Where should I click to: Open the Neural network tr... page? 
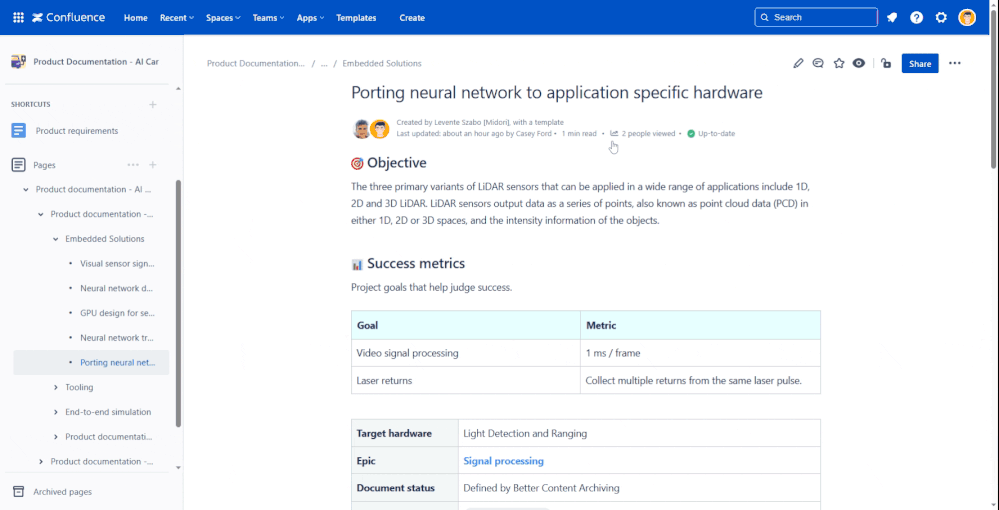117,337
